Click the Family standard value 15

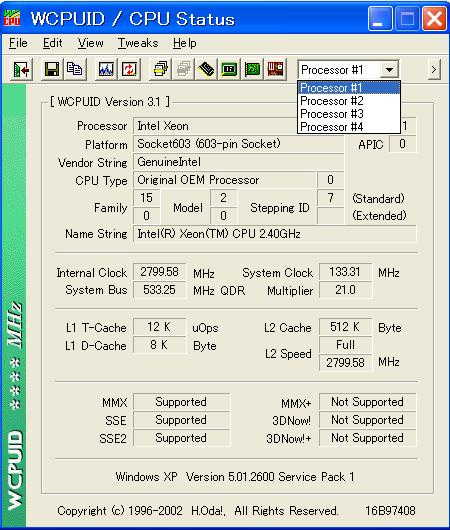tap(147, 198)
